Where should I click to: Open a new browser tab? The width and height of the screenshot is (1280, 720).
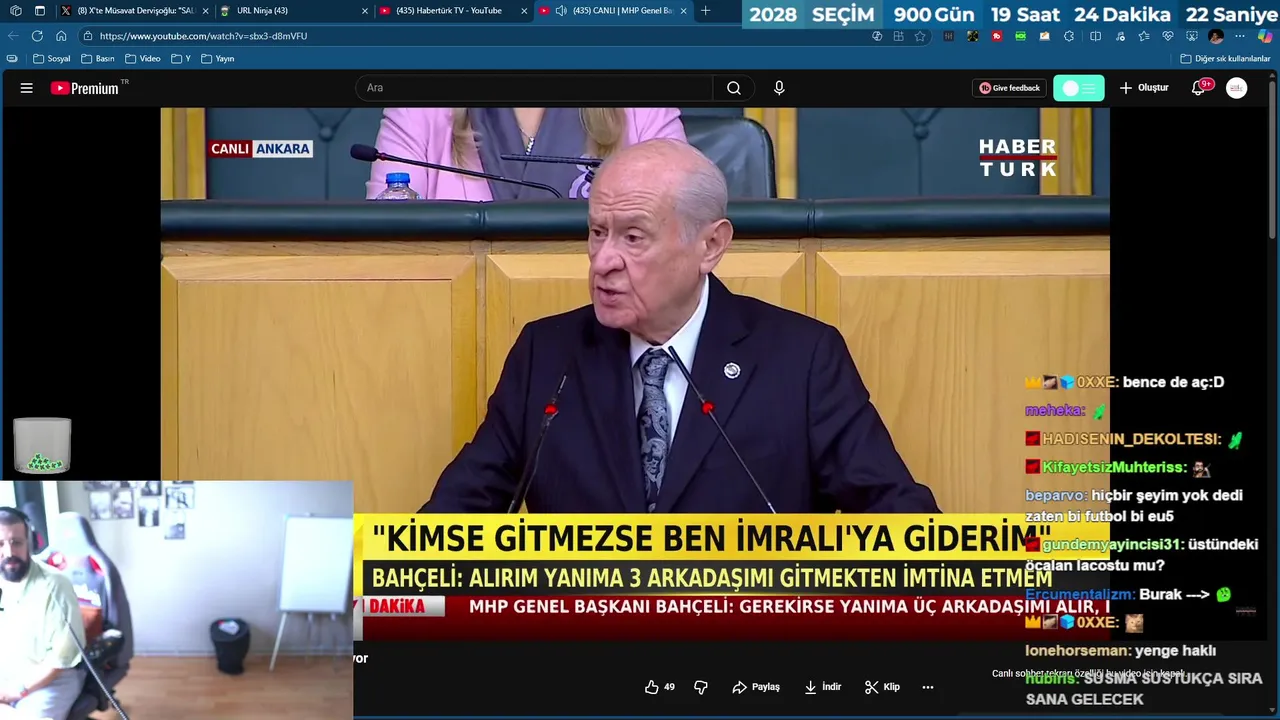pos(705,11)
